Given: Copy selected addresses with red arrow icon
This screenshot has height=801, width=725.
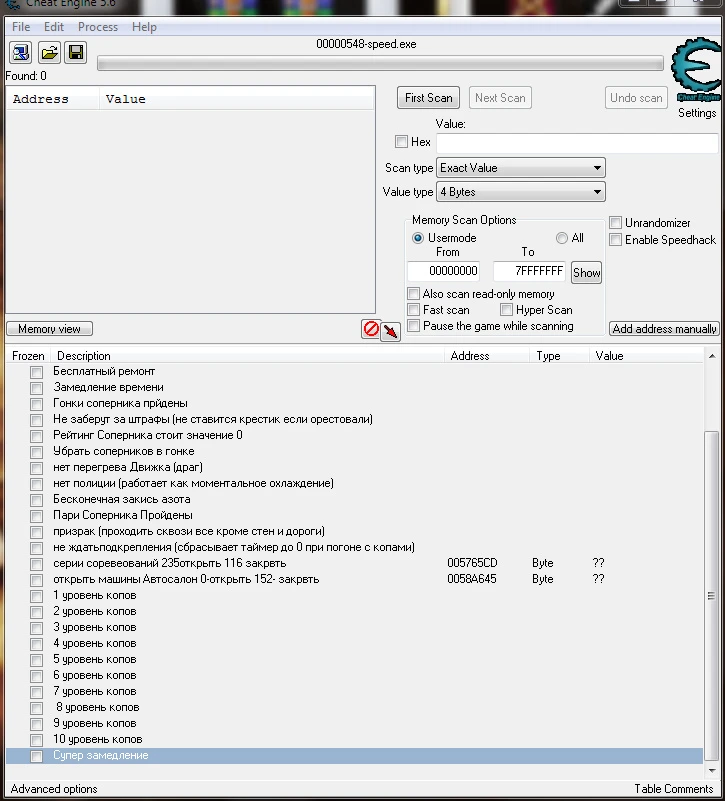Looking at the screenshot, I should (x=390, y=331).
